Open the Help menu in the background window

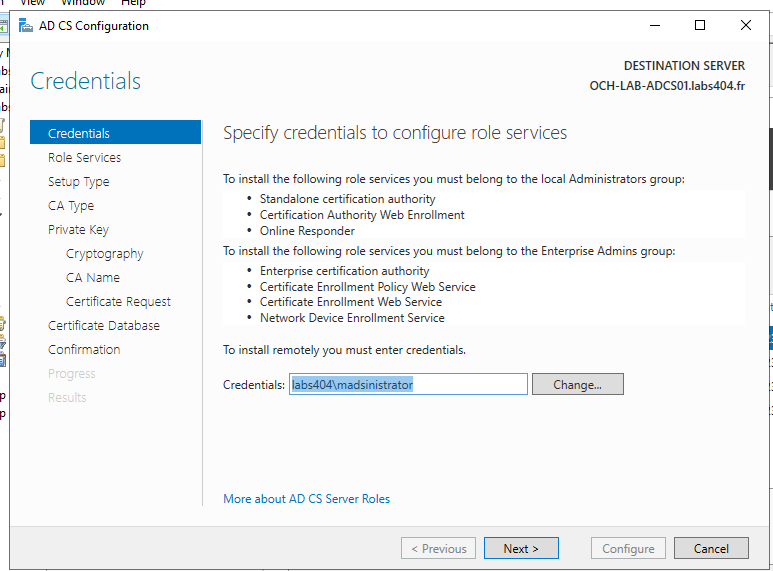point(134,3)
